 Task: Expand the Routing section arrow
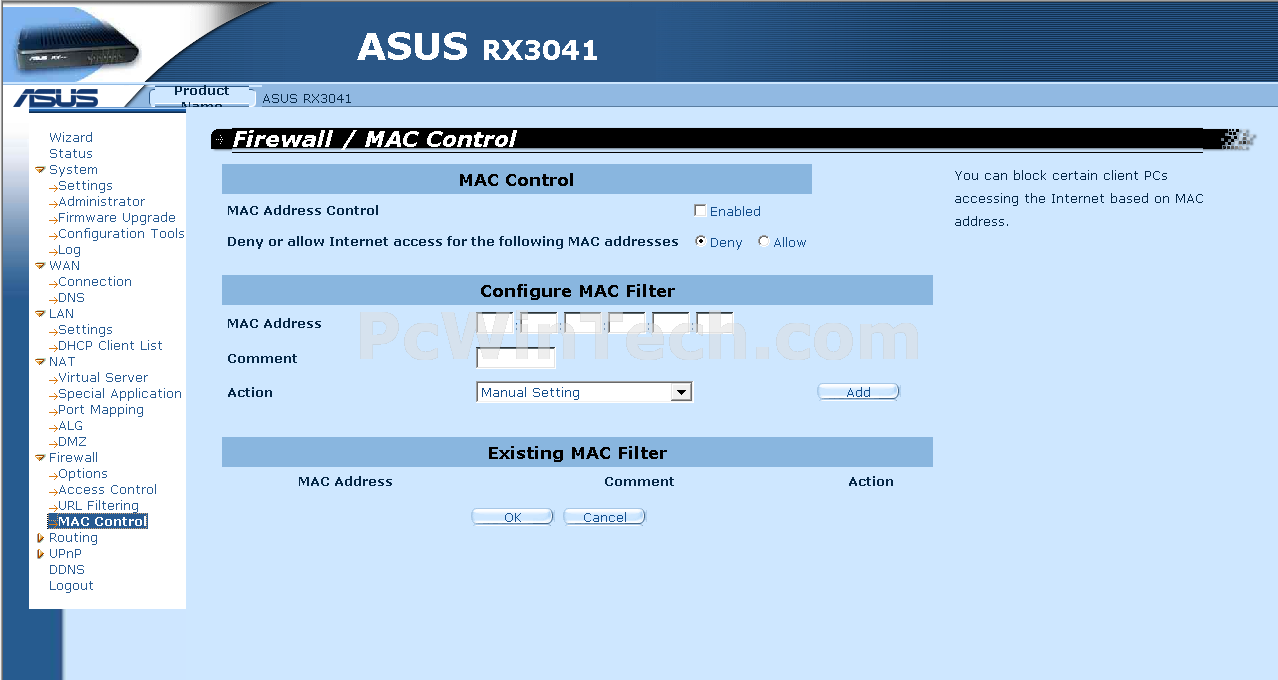pyautogui.click(x=40, y=538)
